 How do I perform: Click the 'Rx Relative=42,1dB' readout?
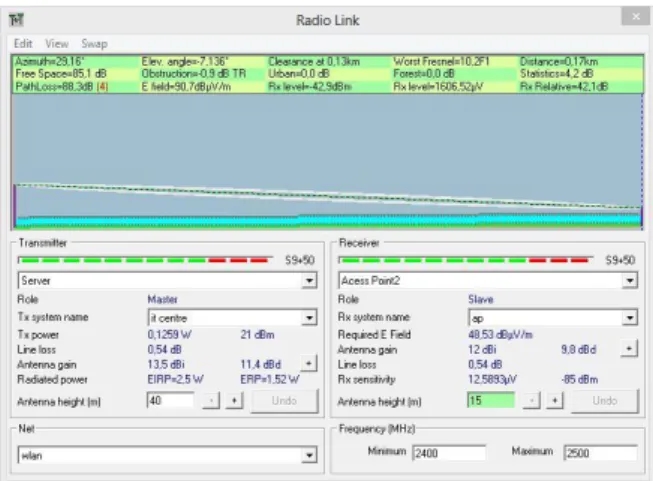[564, 87]
